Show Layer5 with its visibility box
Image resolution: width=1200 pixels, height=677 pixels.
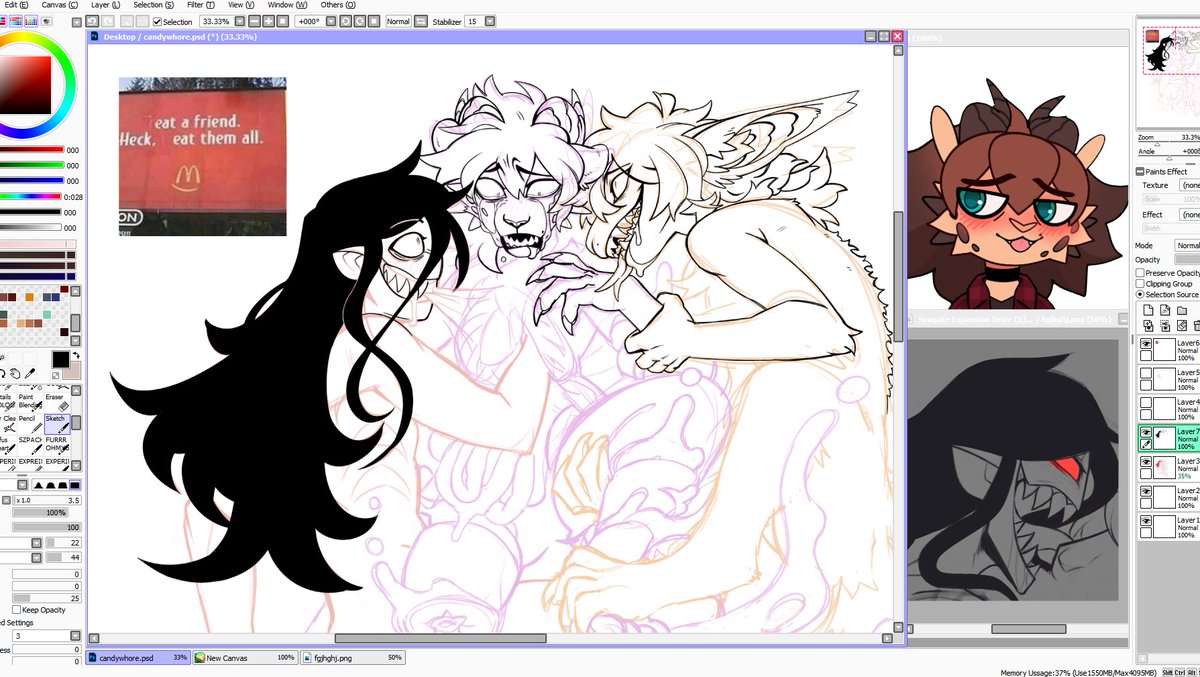(x=1146, y=374)
